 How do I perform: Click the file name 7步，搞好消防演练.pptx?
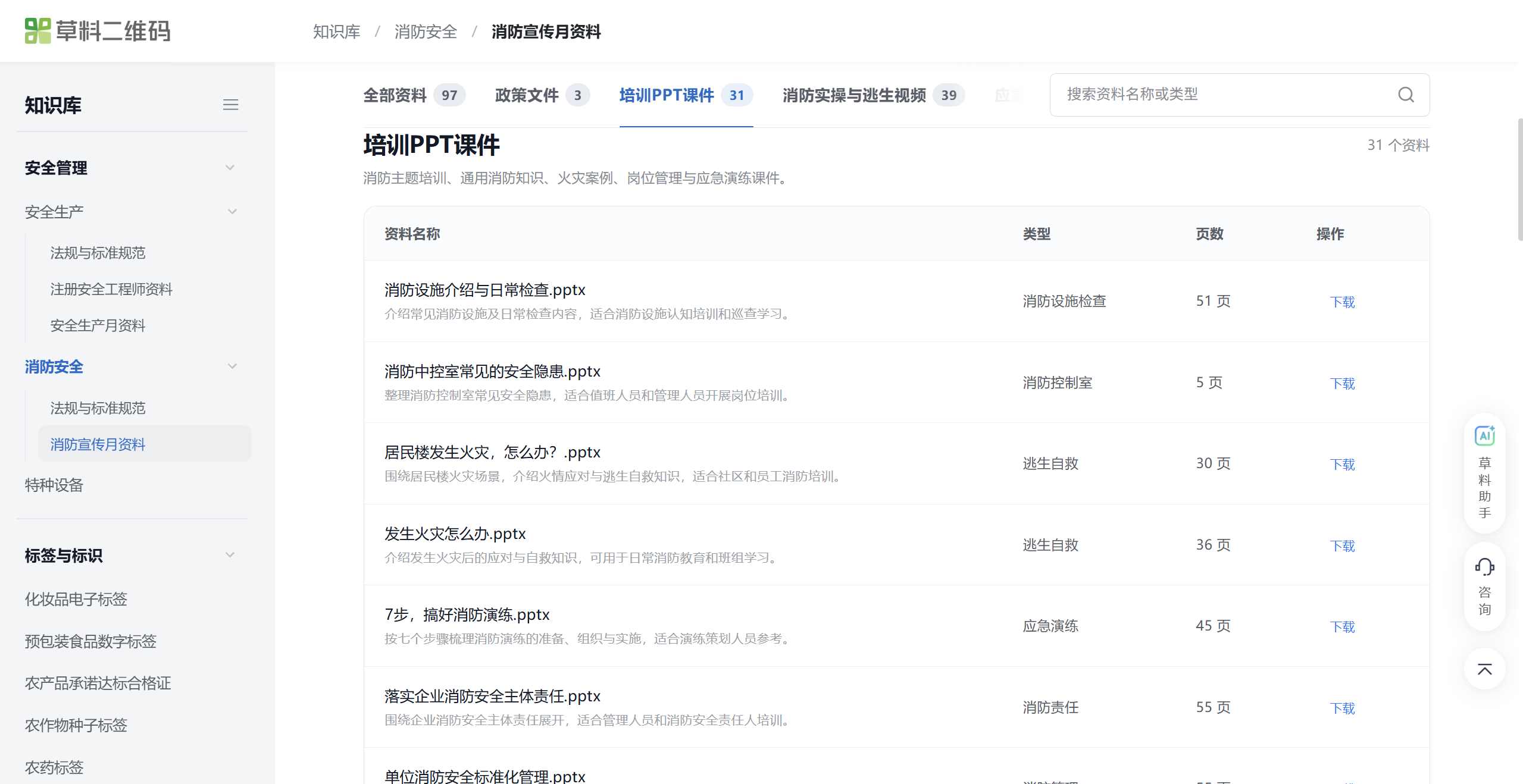pyautogui.click(x=467, y=614)
